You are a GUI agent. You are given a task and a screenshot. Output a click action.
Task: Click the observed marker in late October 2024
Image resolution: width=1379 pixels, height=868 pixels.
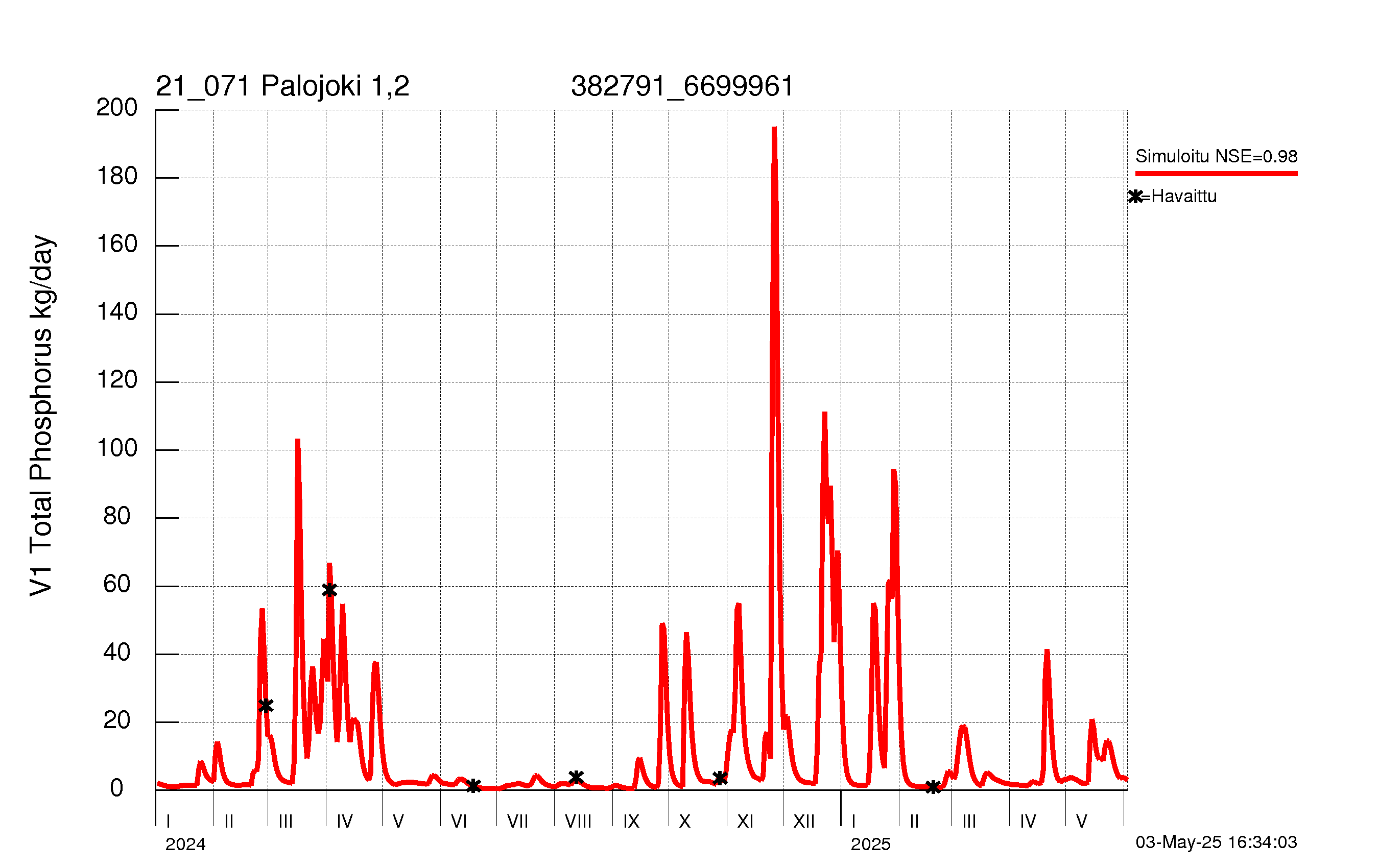720,778
